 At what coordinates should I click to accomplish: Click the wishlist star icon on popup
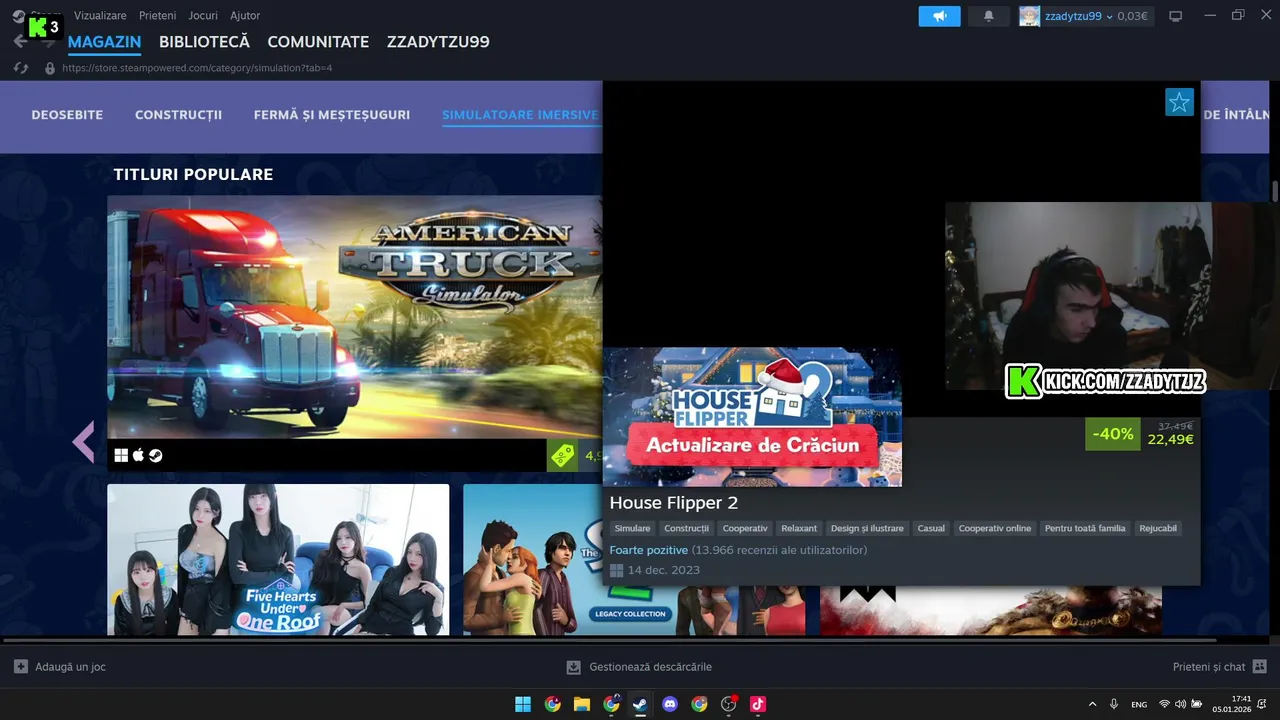point(1179,102)
